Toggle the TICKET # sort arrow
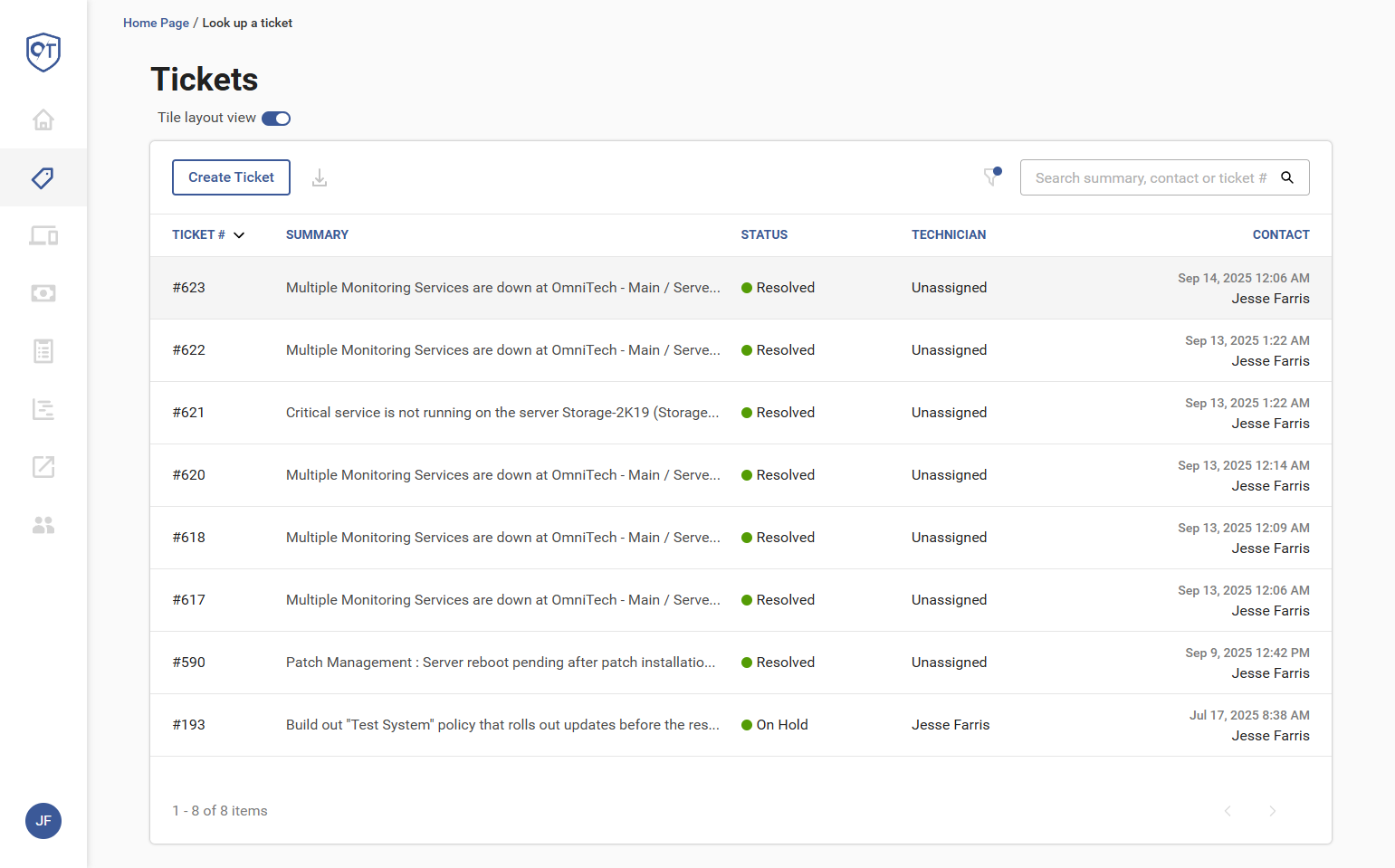 tap(239, 235)
